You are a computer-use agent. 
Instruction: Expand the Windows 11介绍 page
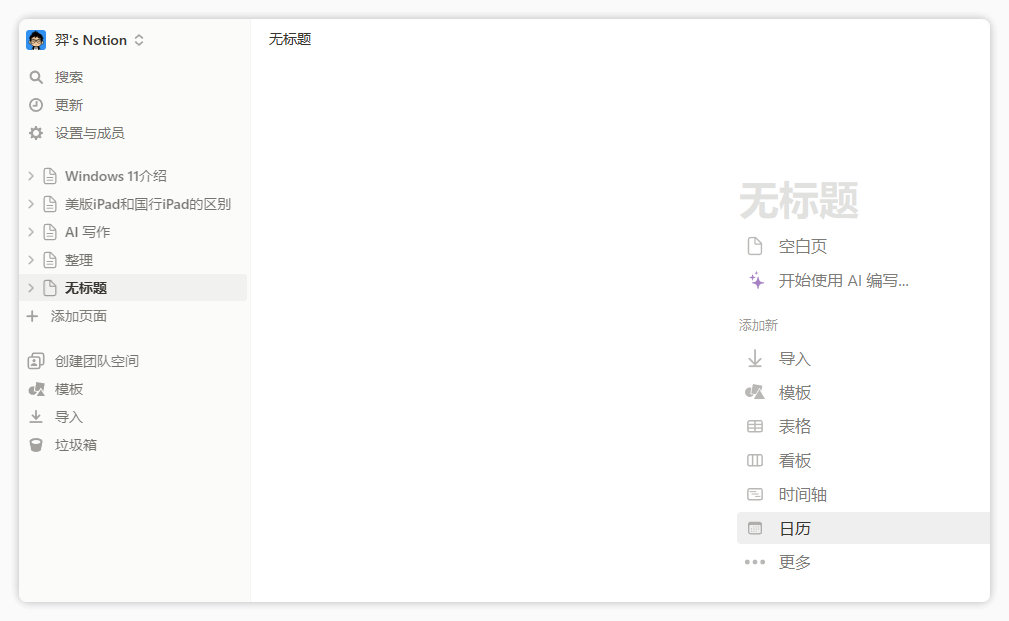point(31,176)
